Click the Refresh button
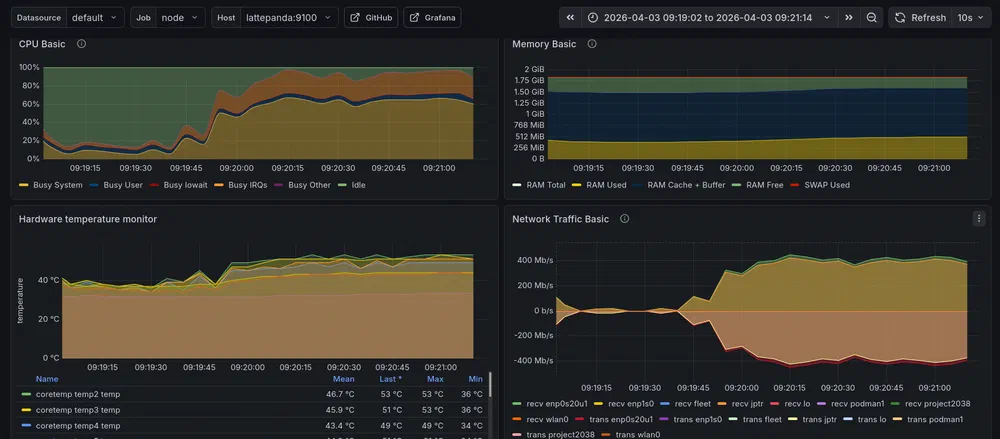This screenshot has width=1000, height=439. pos(920,18)
